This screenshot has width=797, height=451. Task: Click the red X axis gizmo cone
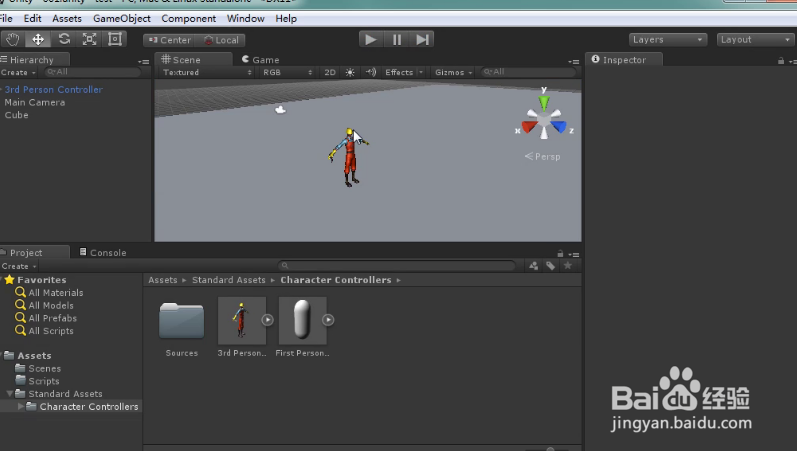529,126
